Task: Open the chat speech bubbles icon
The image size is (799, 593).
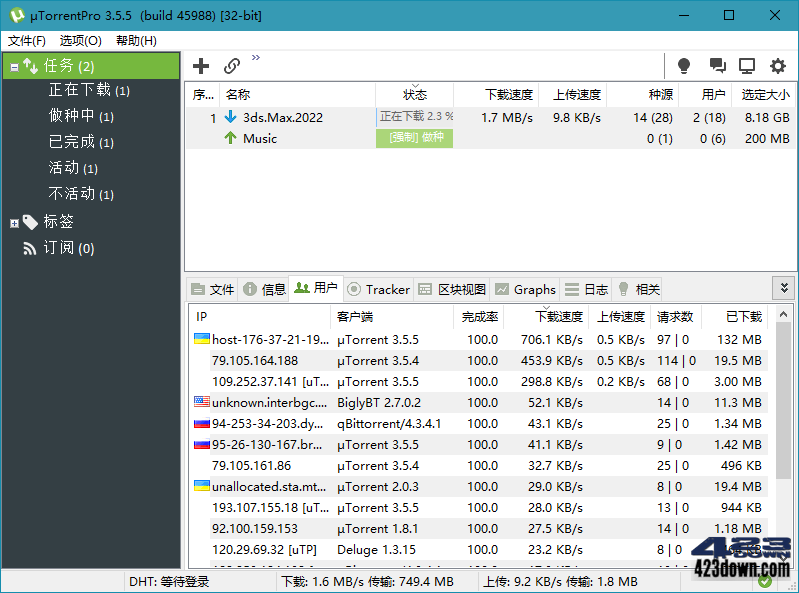Action: pyautogui.click(x=717, y=65)
